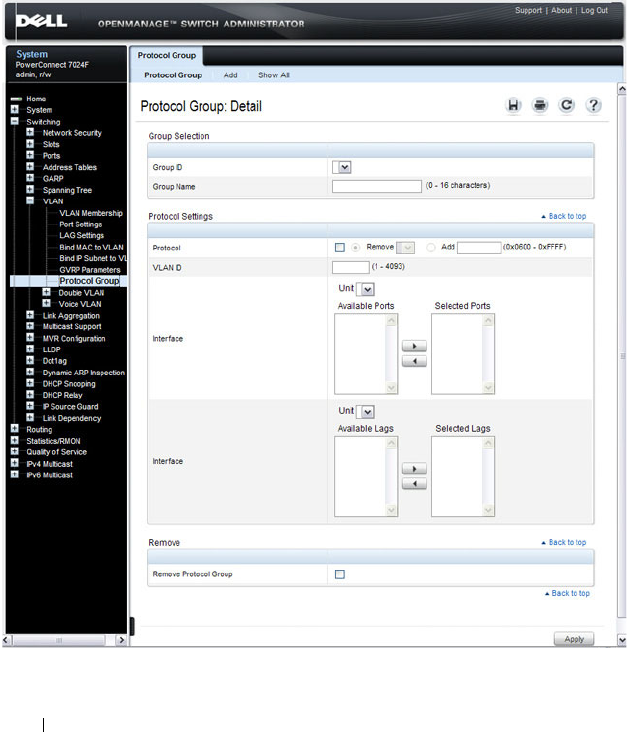
Task: Open Unit dropdown above Available Ports
Action: tap(366, 289)
